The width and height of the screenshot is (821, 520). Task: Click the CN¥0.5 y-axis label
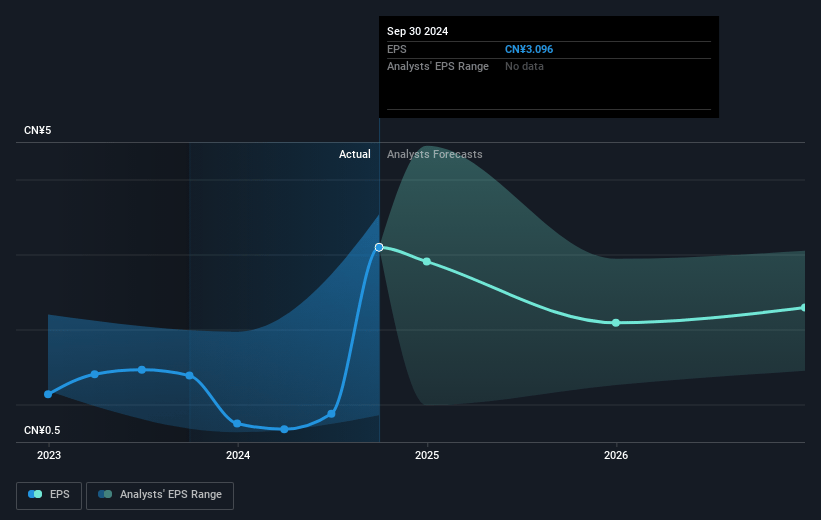tap(42, 430)
